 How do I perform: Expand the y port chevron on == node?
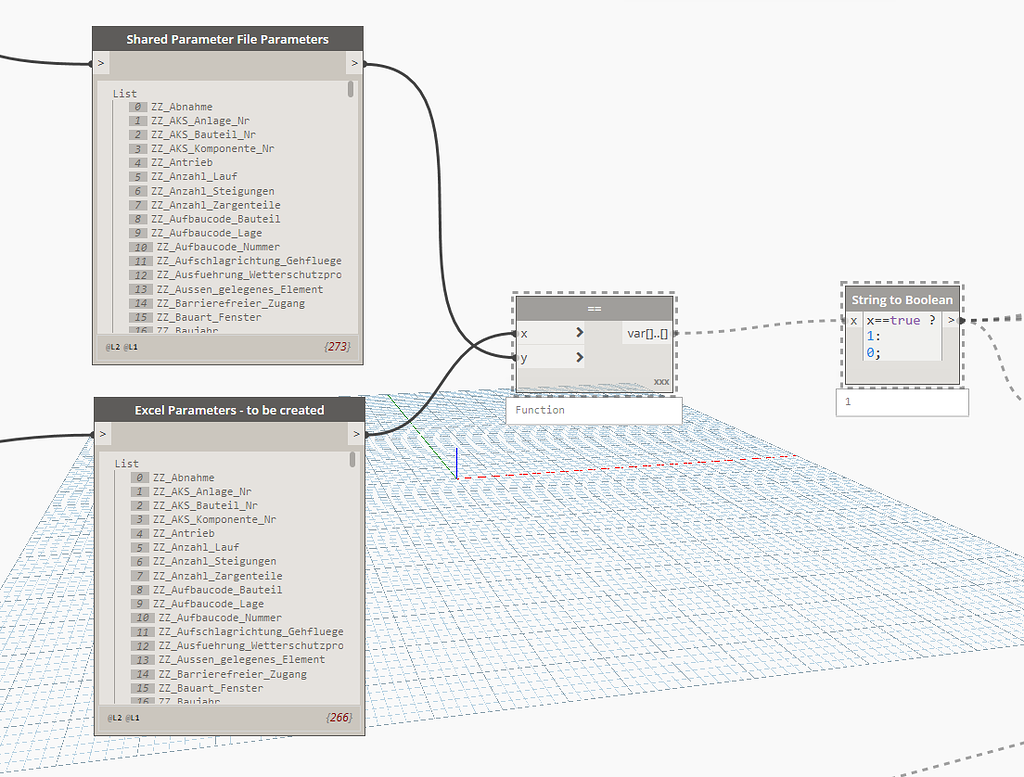[580, 357]
